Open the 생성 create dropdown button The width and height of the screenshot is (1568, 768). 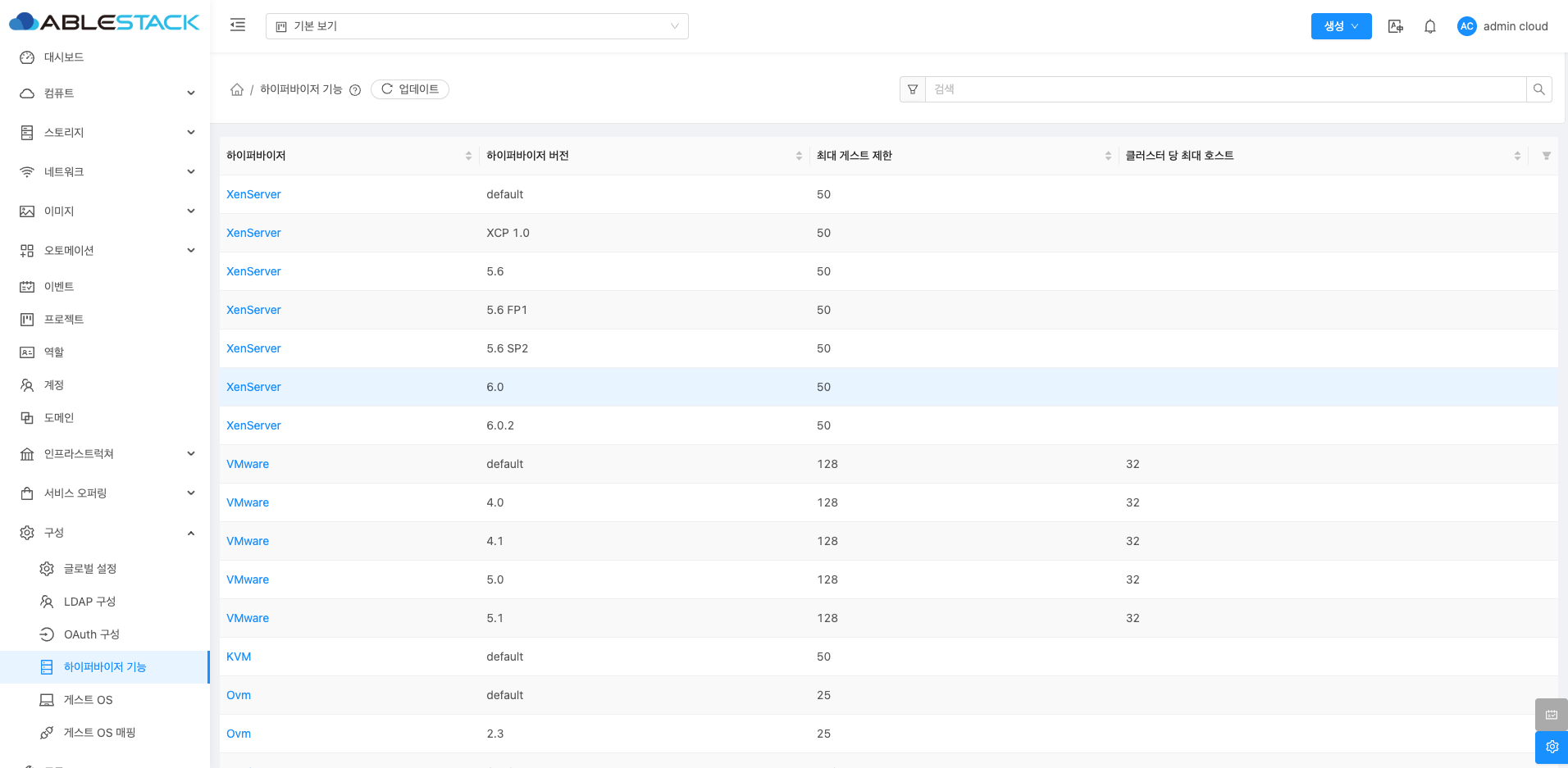pyautogui.click(x=1341, y=26)
